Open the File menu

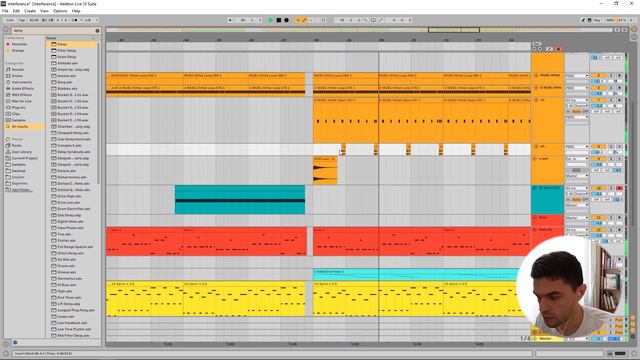point(5,11)
